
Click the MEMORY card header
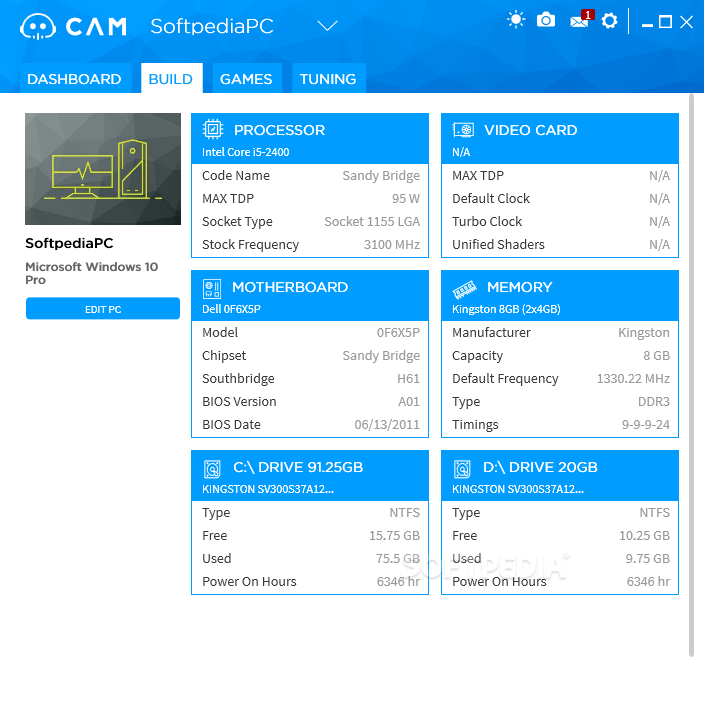pyautogui.click(x=560, y=296)
